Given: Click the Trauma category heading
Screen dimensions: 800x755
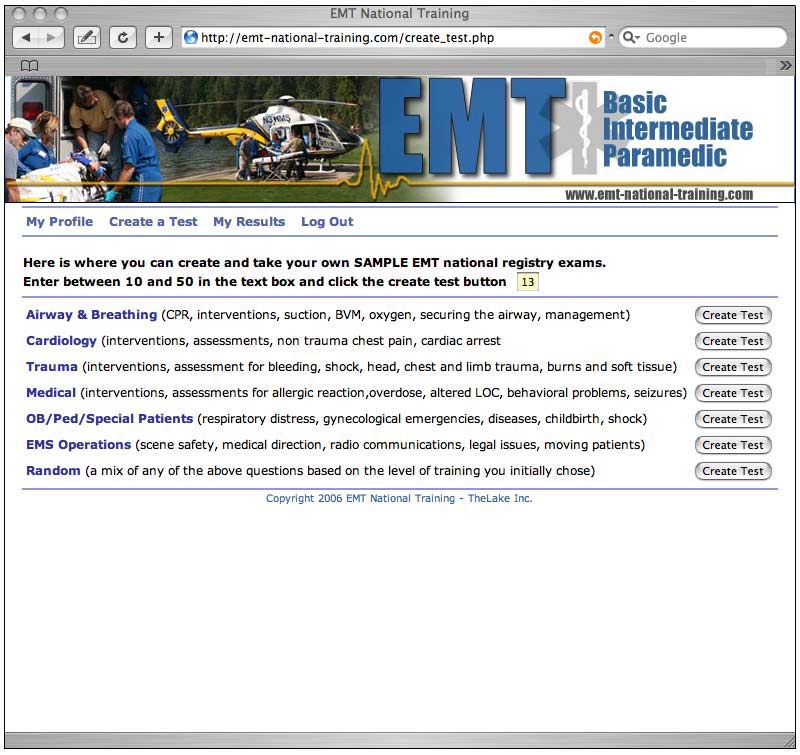Looking at the screenshot, I should tap(52, 367).
